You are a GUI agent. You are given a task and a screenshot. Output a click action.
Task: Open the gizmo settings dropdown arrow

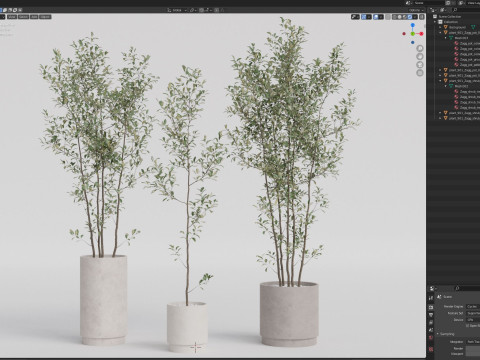[x=369, y=17]
